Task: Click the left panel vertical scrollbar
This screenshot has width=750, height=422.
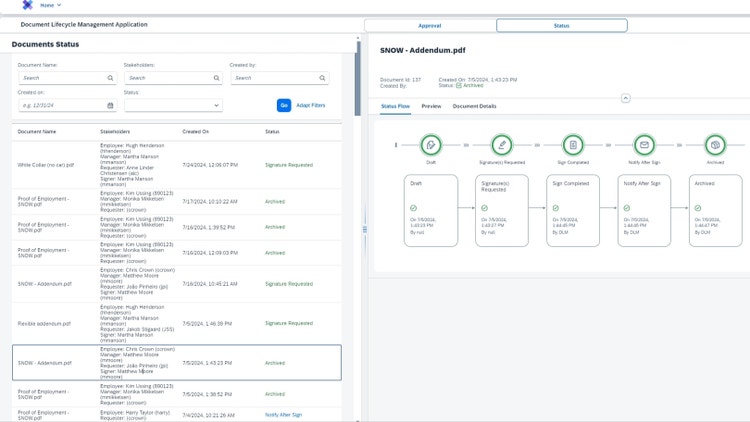Action: click(358, 79)
